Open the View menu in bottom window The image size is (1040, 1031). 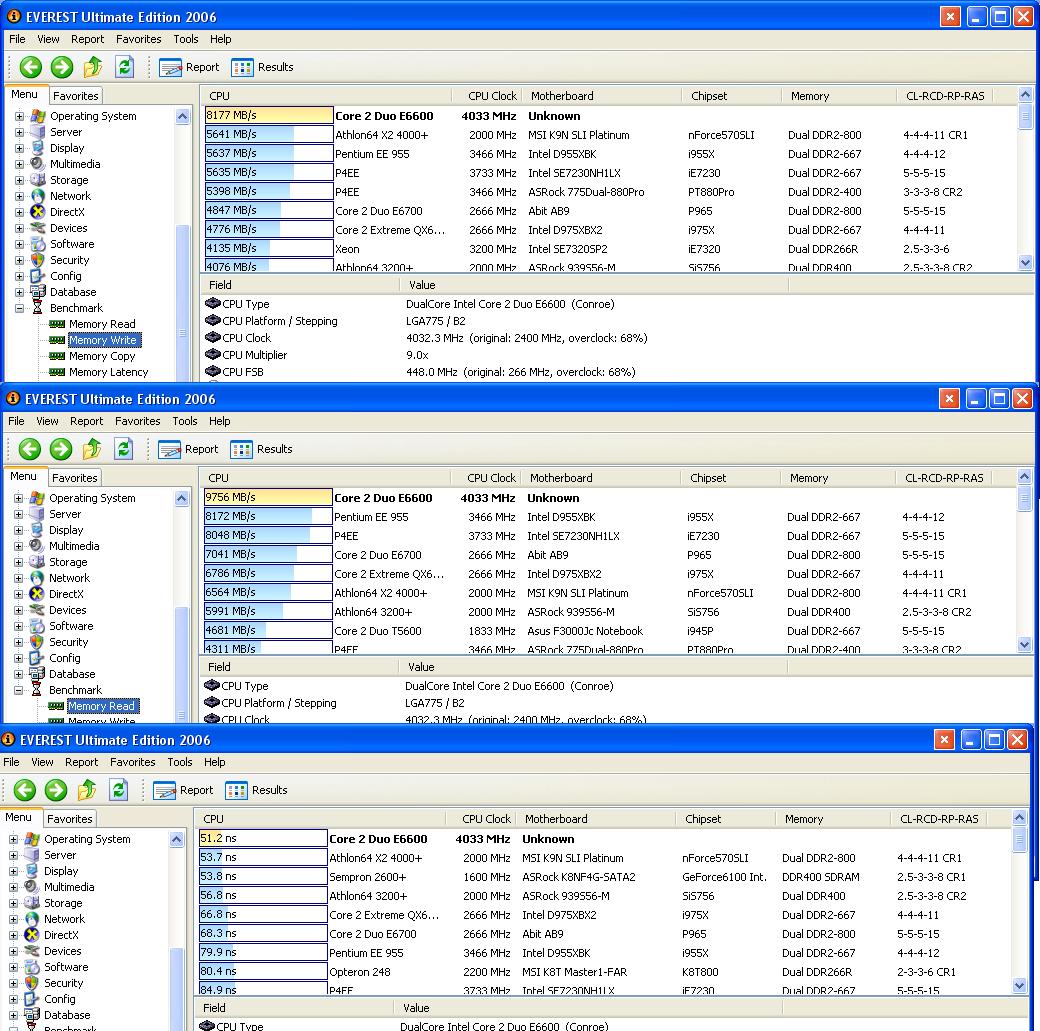42,762
